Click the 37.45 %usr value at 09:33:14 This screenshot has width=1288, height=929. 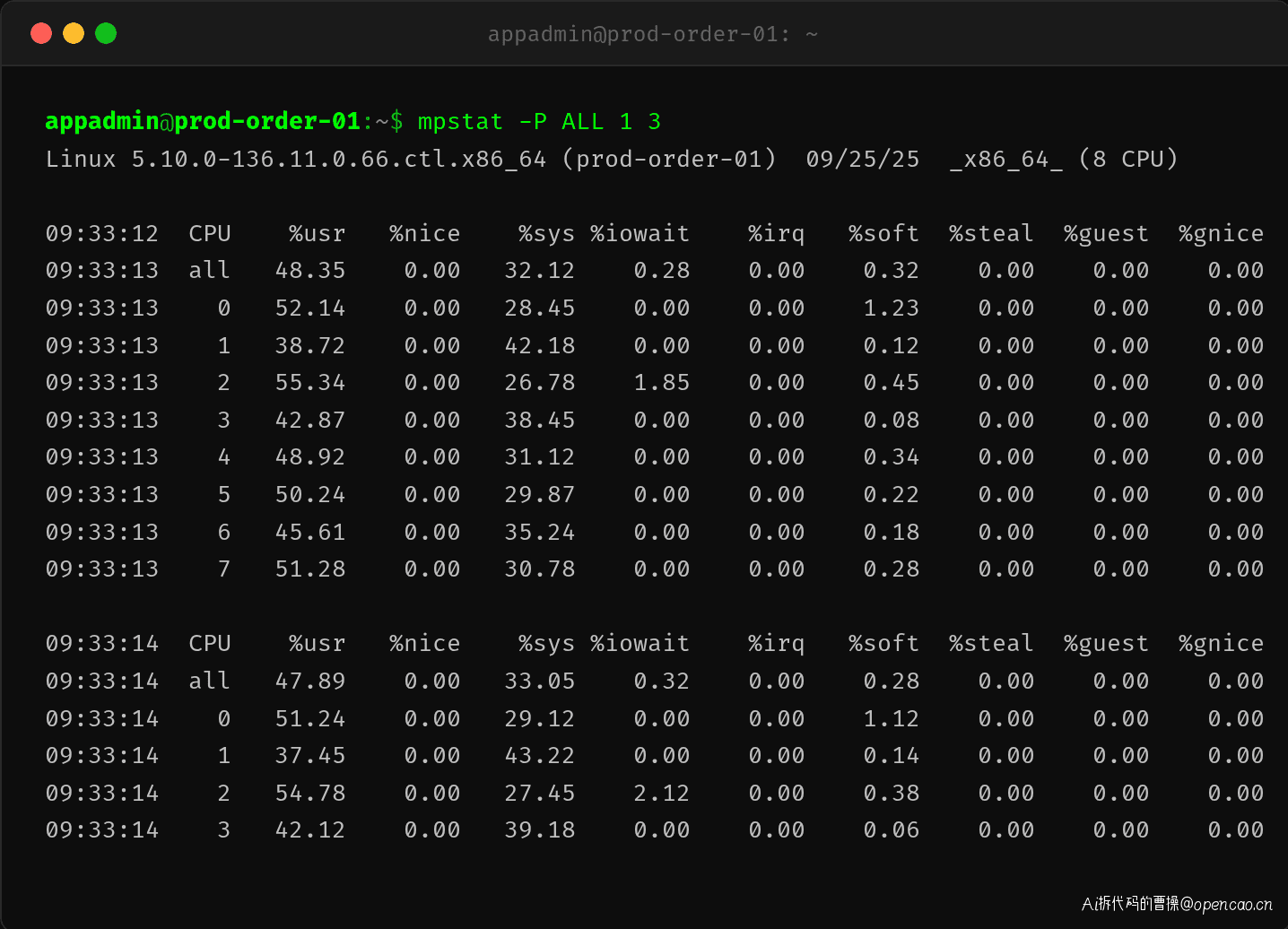[309, 755]
